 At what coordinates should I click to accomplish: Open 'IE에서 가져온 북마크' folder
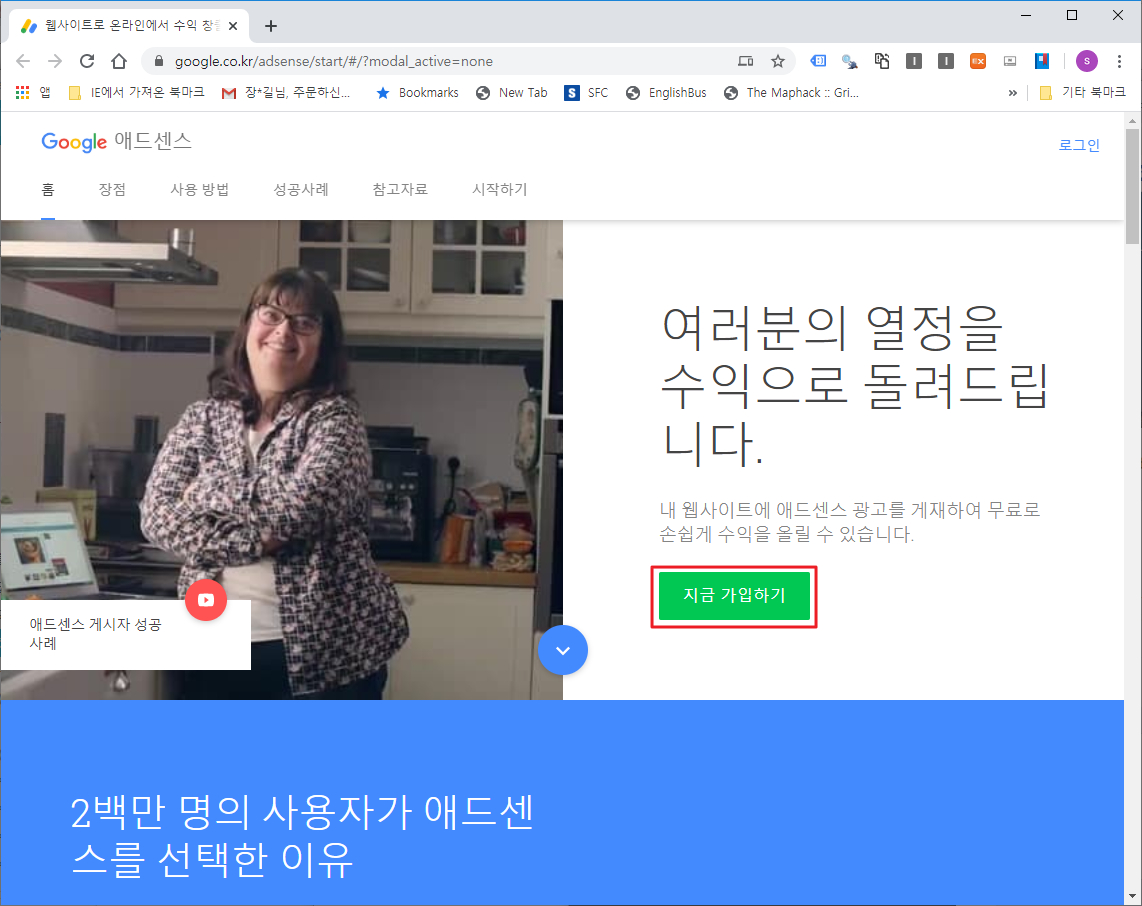coord(136,92)
